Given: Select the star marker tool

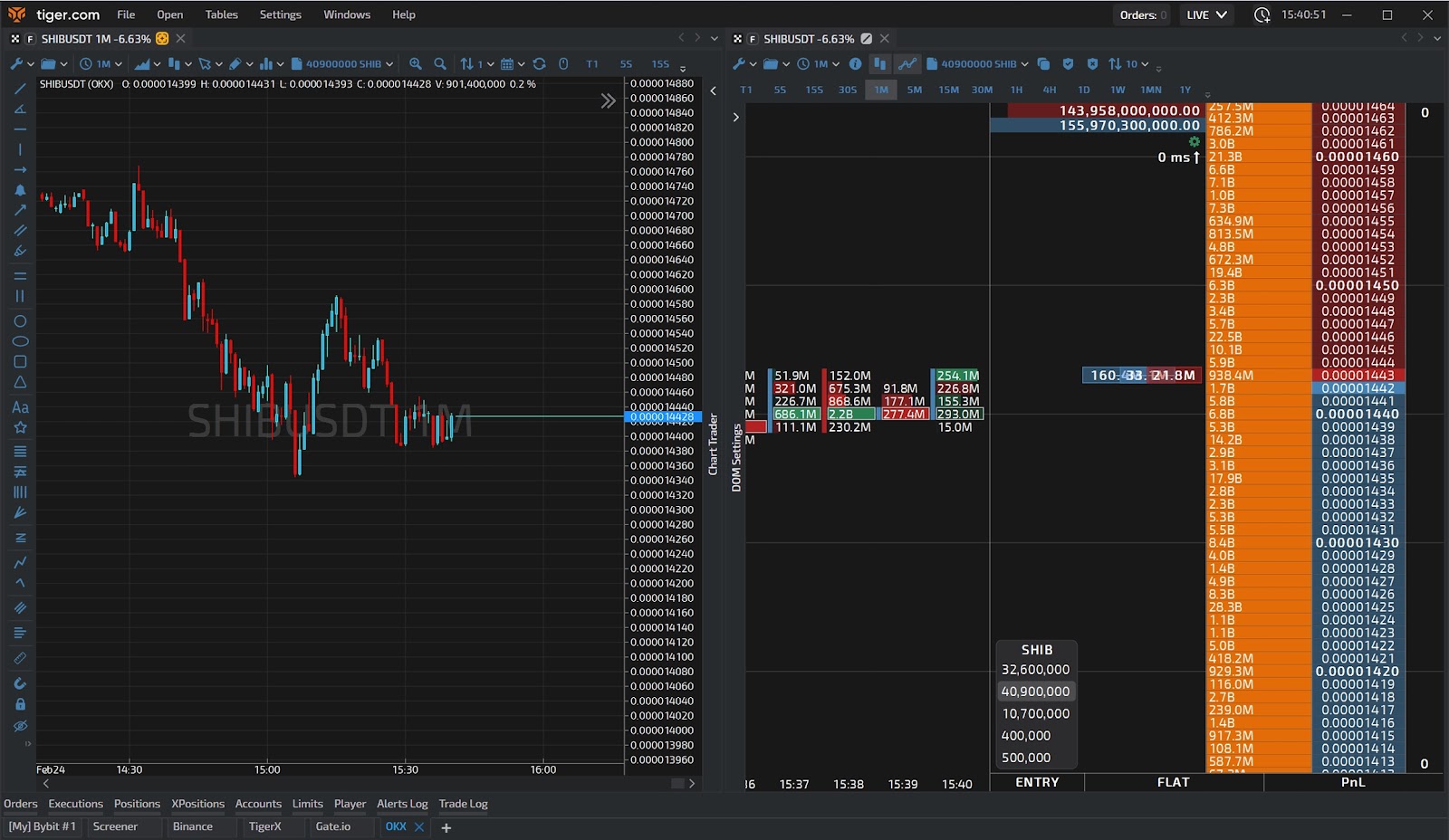Looking at the screenshot, I should (x=20, y=427).
